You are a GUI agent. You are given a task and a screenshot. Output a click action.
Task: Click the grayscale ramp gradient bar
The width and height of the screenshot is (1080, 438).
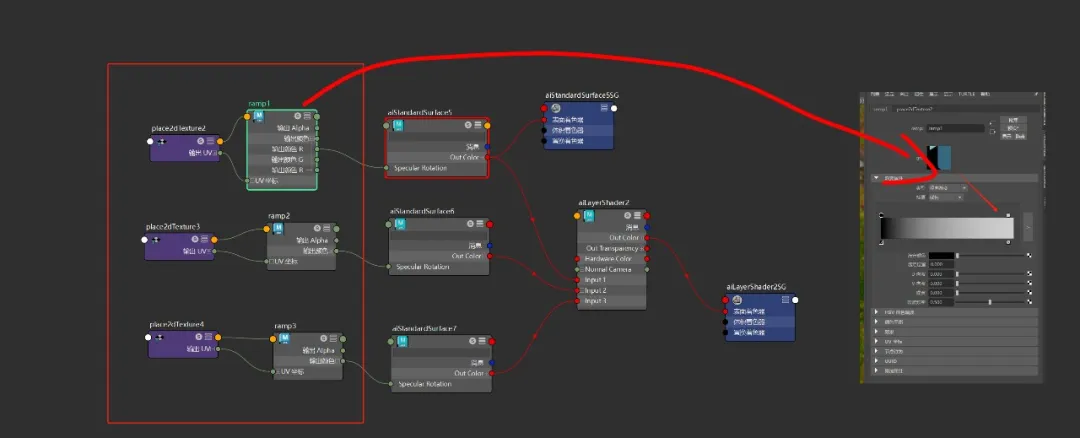(x=947, y=228)
